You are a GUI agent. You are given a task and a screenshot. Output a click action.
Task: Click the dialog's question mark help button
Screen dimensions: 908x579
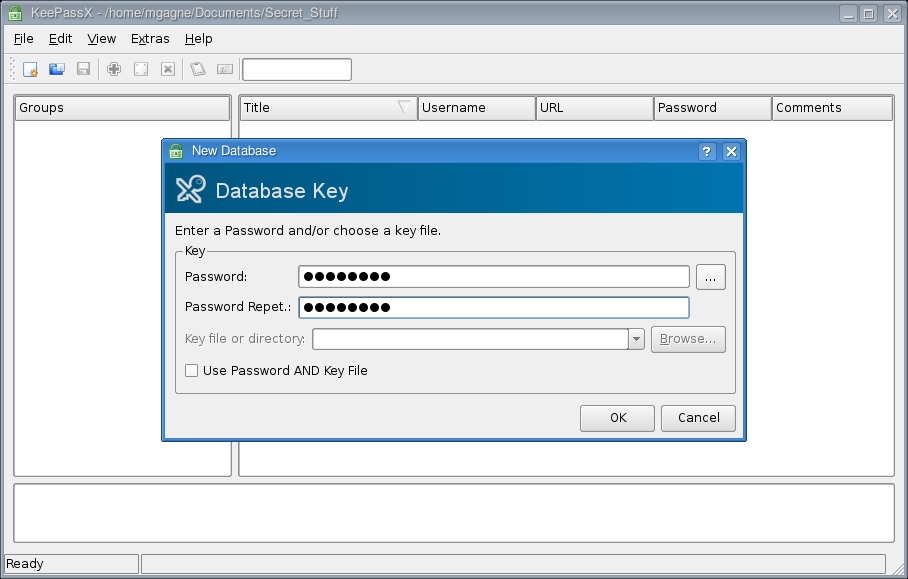pos(707,152)
